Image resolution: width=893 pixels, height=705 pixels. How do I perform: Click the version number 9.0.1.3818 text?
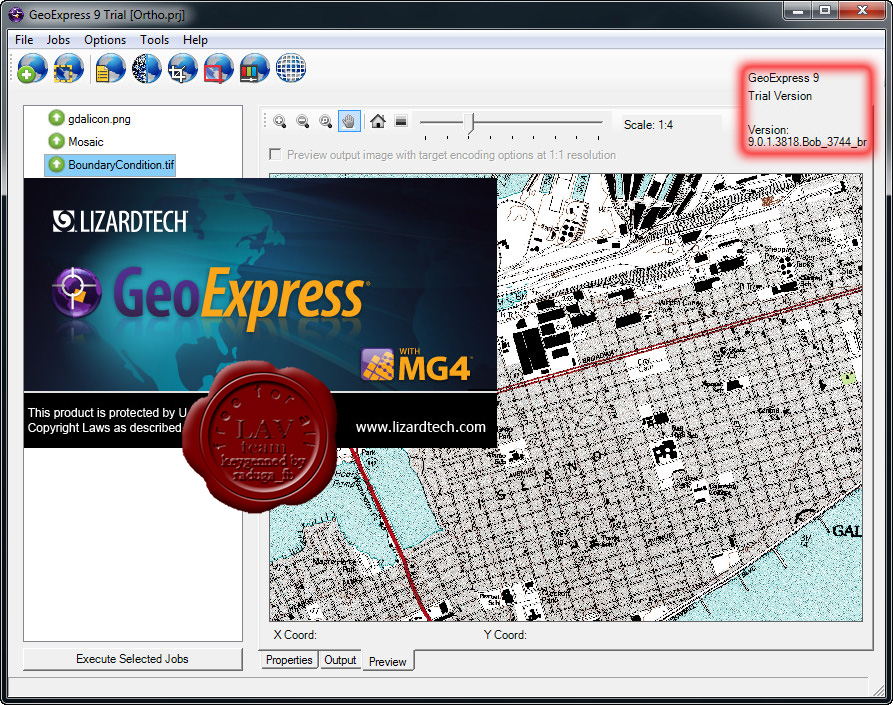807,142
